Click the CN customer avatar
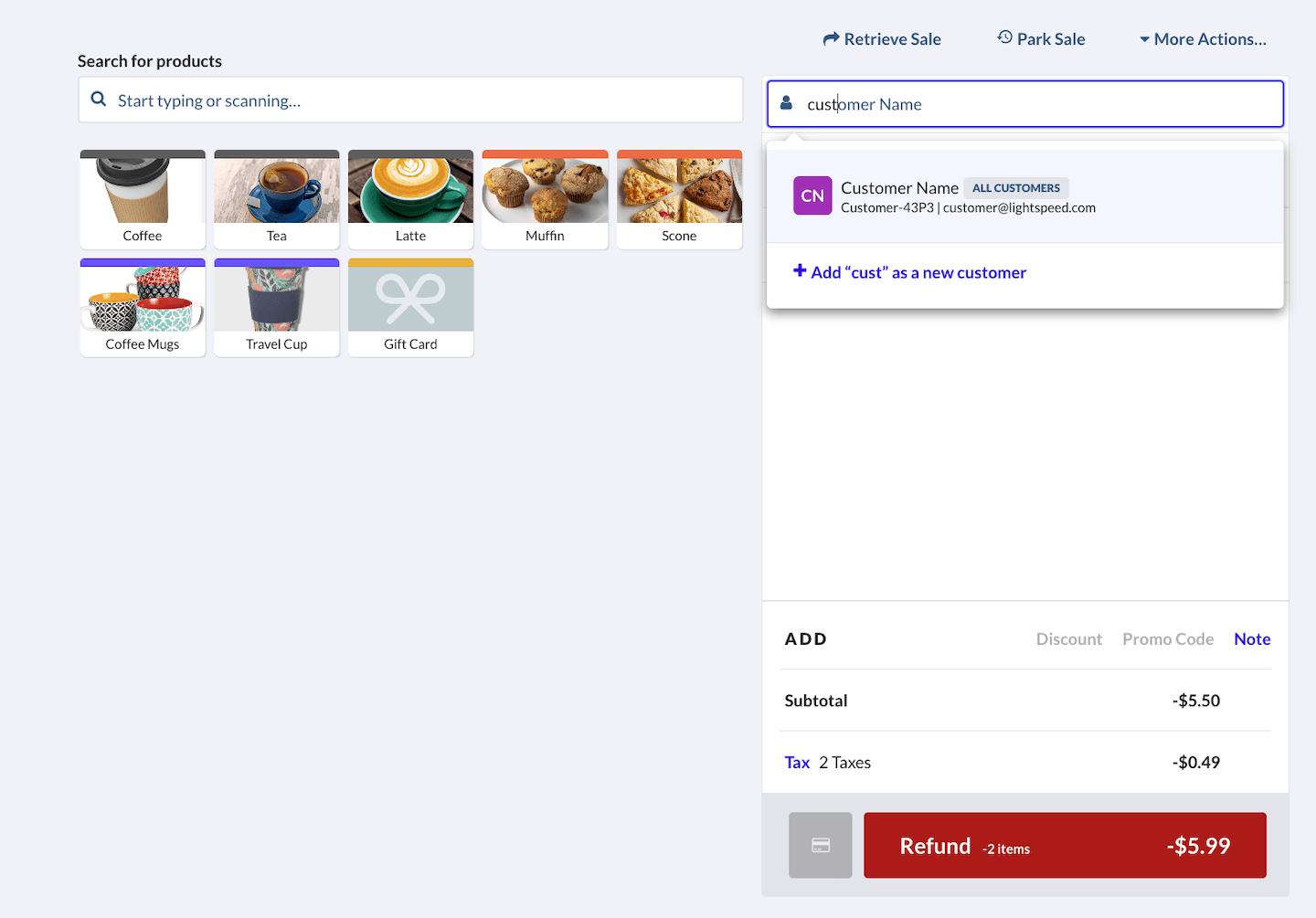This screenshot has height=918, width=1316. 812,195
